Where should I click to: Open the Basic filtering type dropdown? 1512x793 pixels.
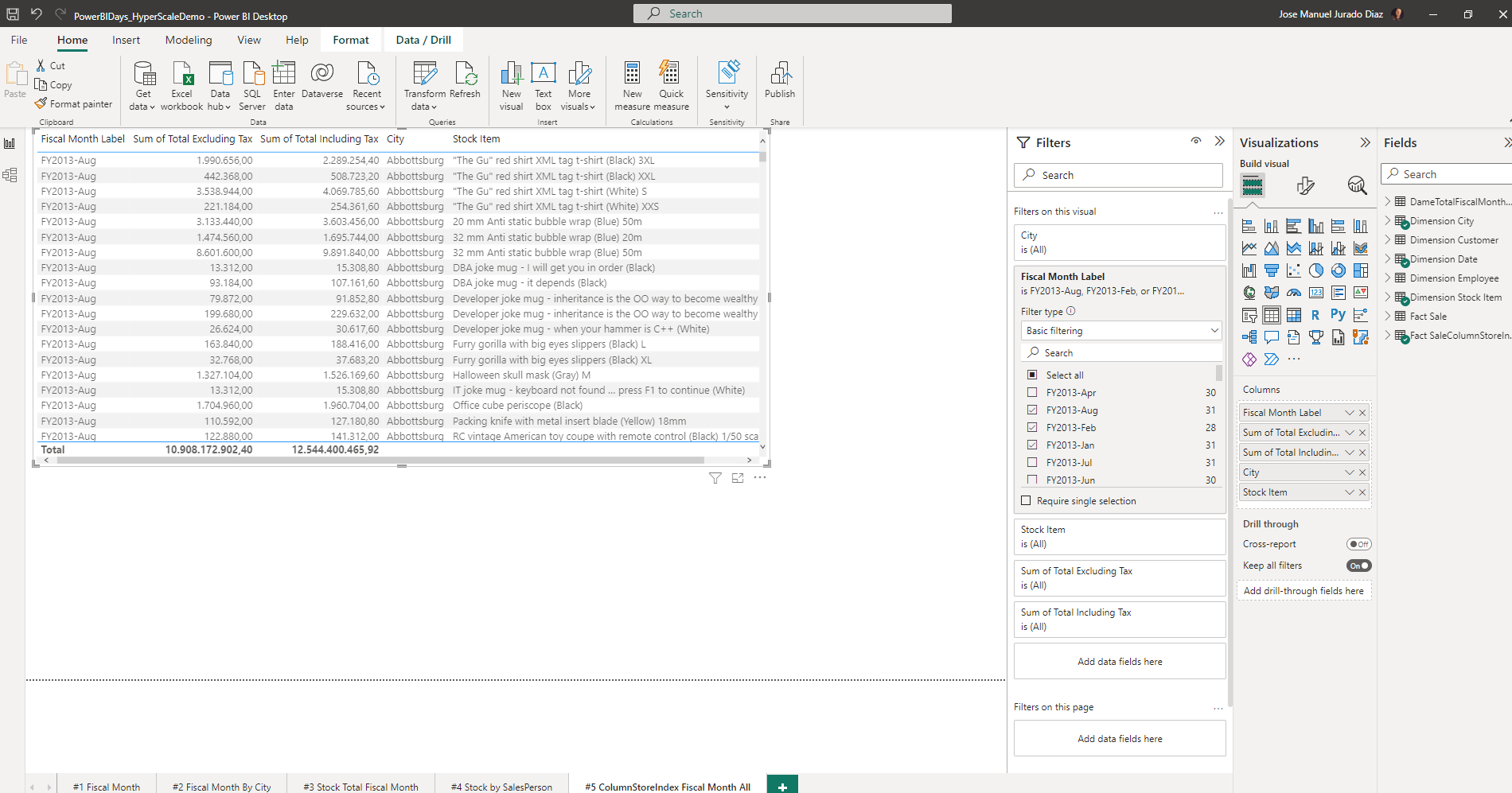[x=1121, y=330]
